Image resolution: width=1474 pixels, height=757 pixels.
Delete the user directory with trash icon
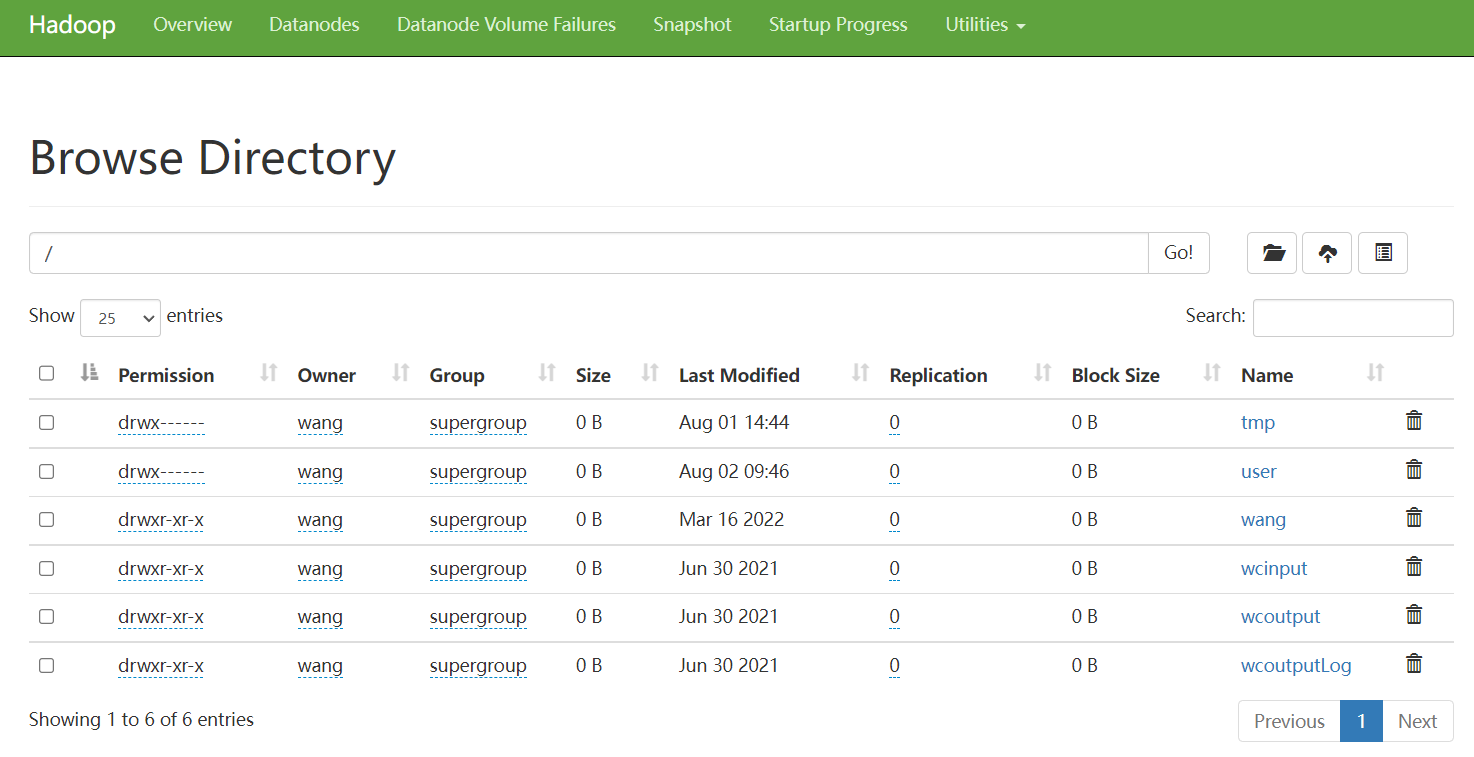pos(1414,469)
